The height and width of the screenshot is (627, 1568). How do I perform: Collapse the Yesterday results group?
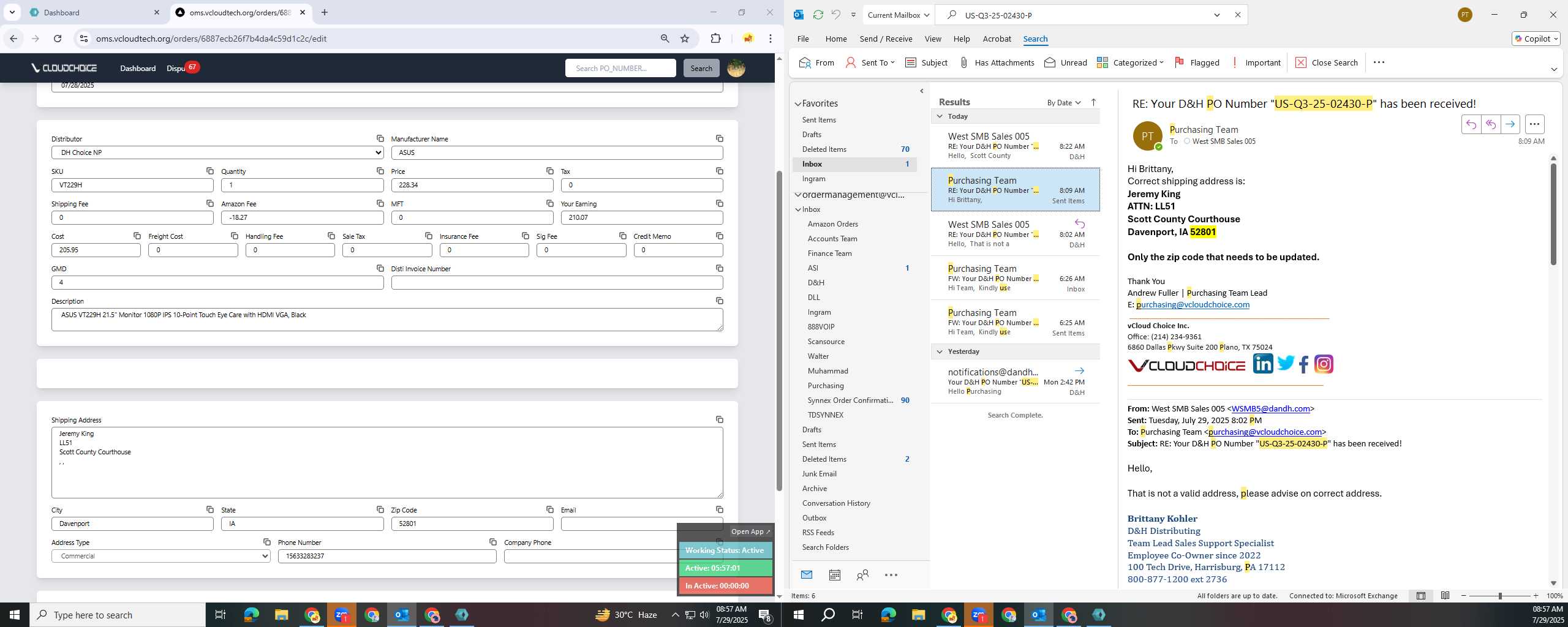[940, 351]
